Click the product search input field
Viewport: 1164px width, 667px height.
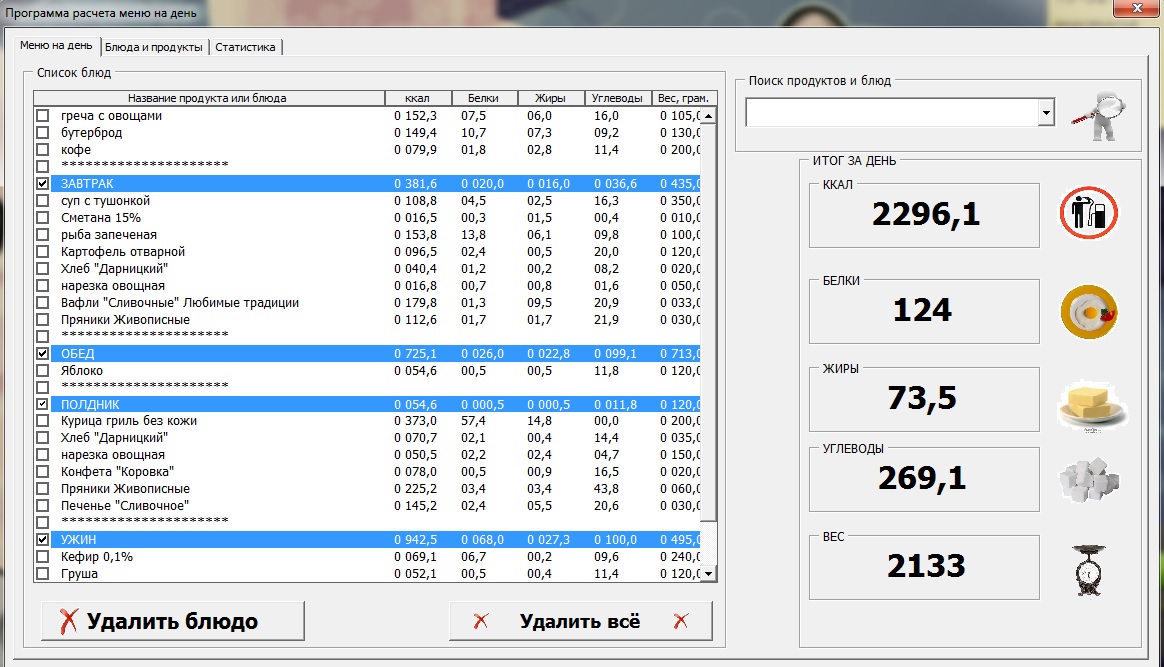coord(892,114)
